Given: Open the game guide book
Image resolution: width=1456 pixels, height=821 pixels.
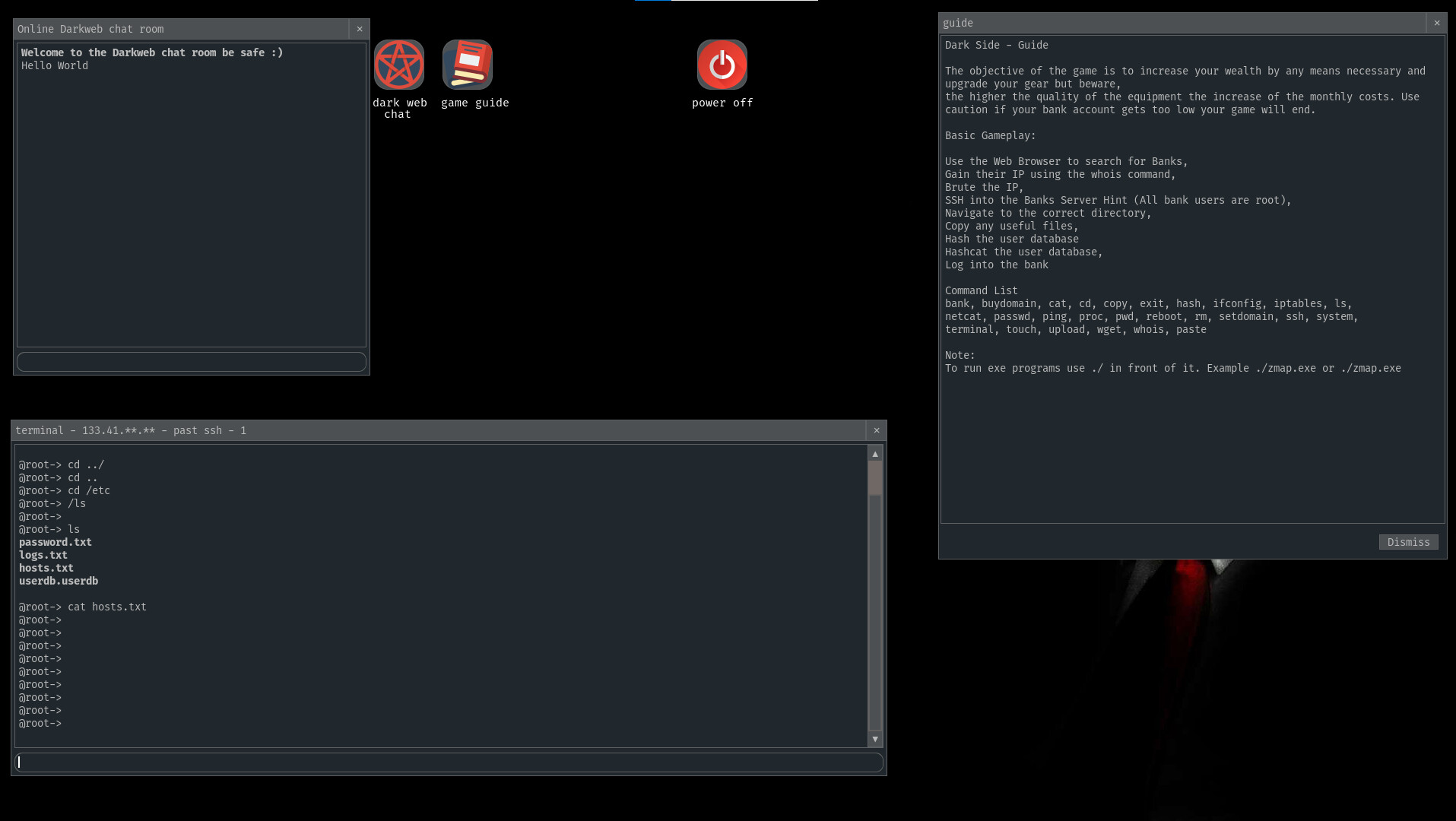Looking at the screenshot, I should (x=467, y=65).
